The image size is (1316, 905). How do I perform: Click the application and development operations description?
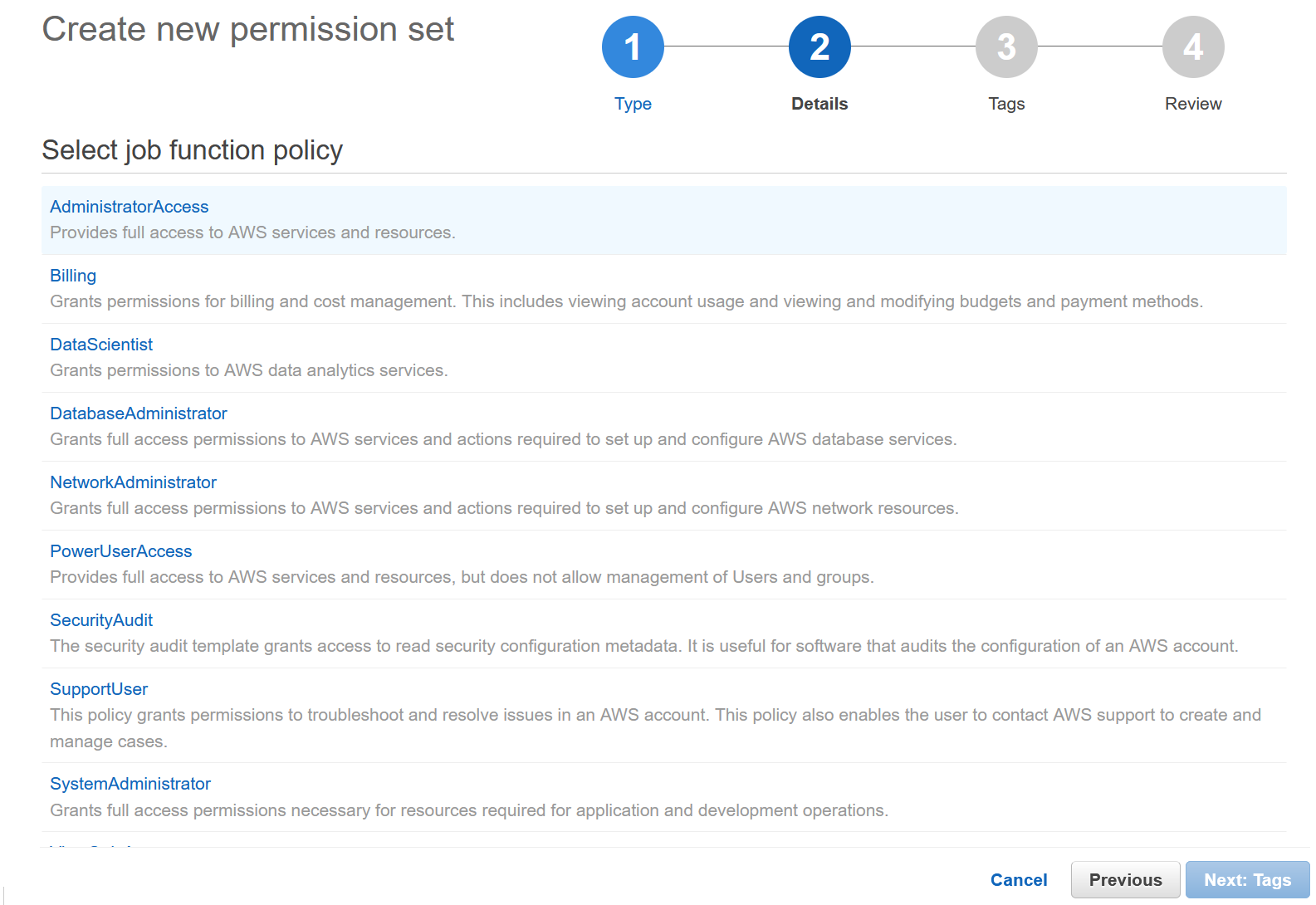469,810
